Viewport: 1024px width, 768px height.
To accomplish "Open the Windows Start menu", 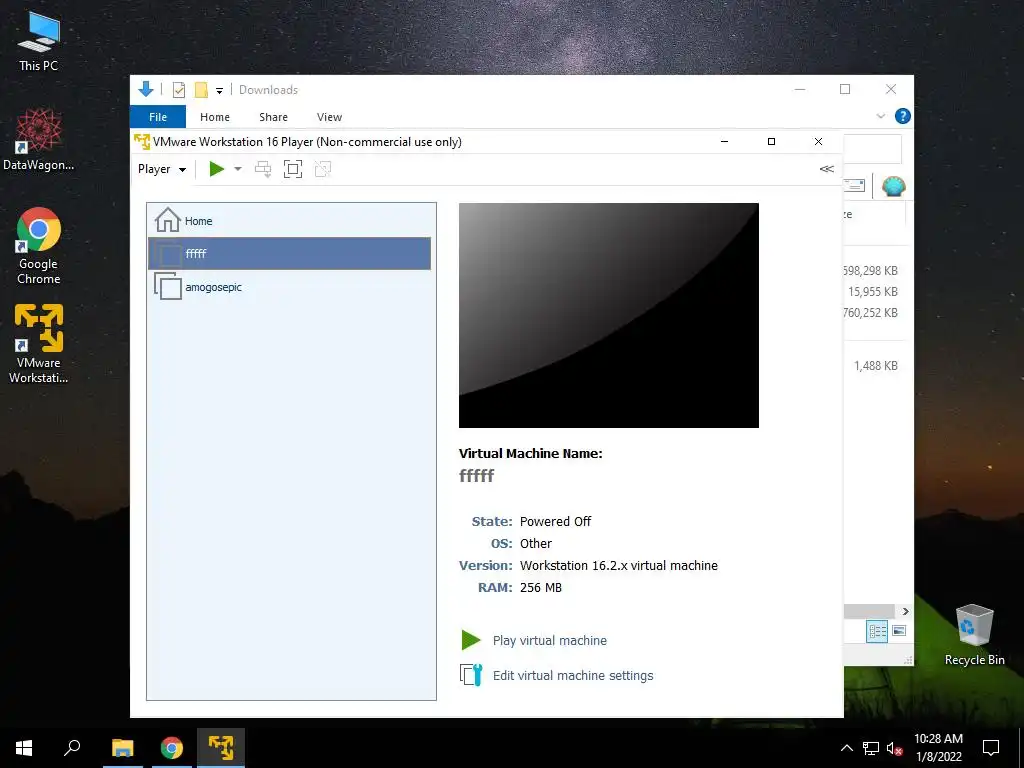I will tap(24, 748).
